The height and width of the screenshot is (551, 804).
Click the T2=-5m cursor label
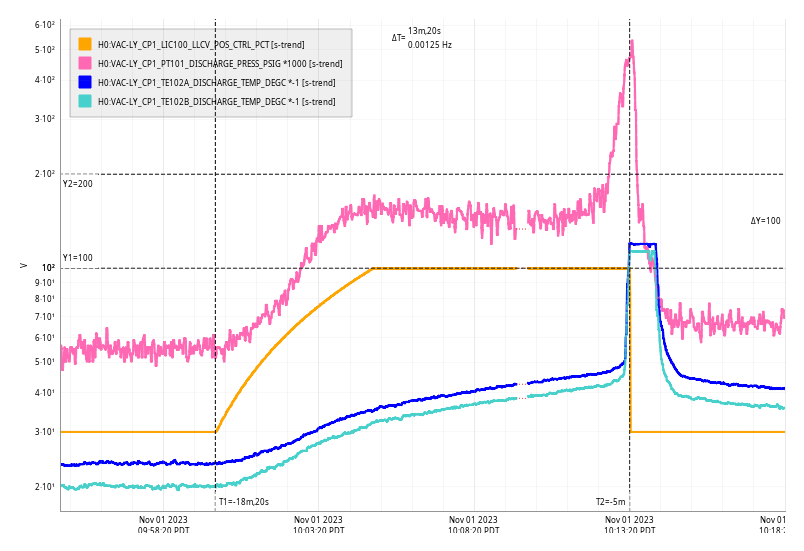click(x=610, y=502)
